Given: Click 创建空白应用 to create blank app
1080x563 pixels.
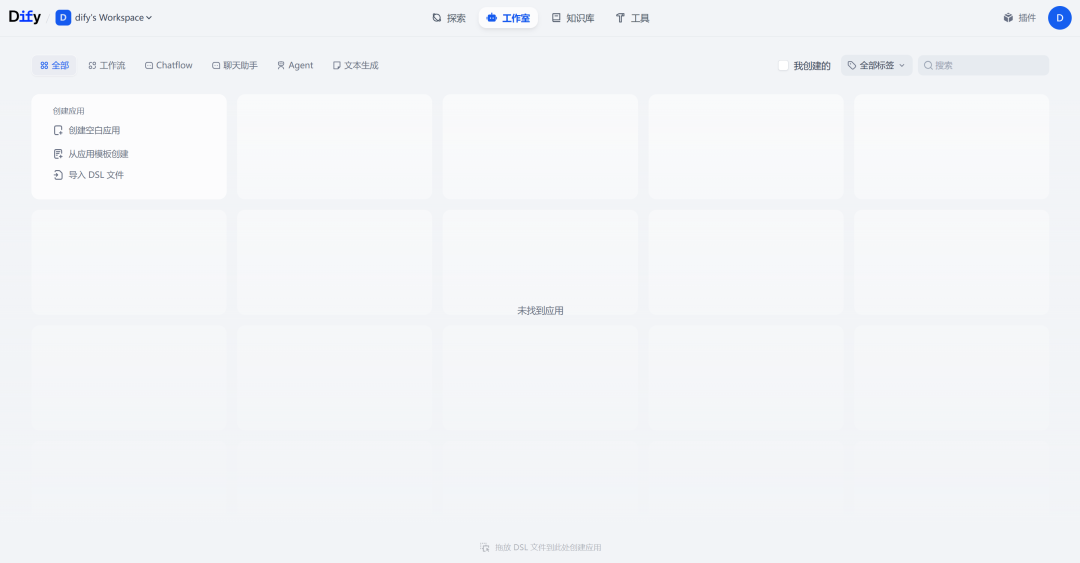Looking at the screenshot, I should tap(87, 130).
